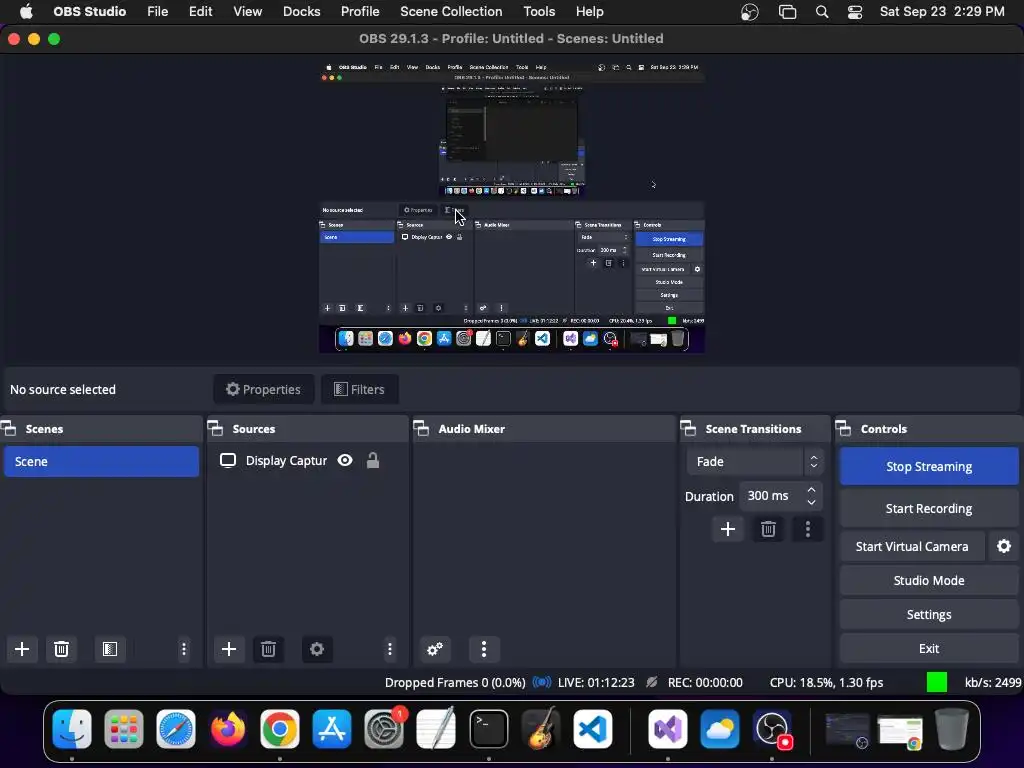Open scene filters icon in Scenes dock
The width and height of the screenshot is (1024, 768).
pos(110,648)
